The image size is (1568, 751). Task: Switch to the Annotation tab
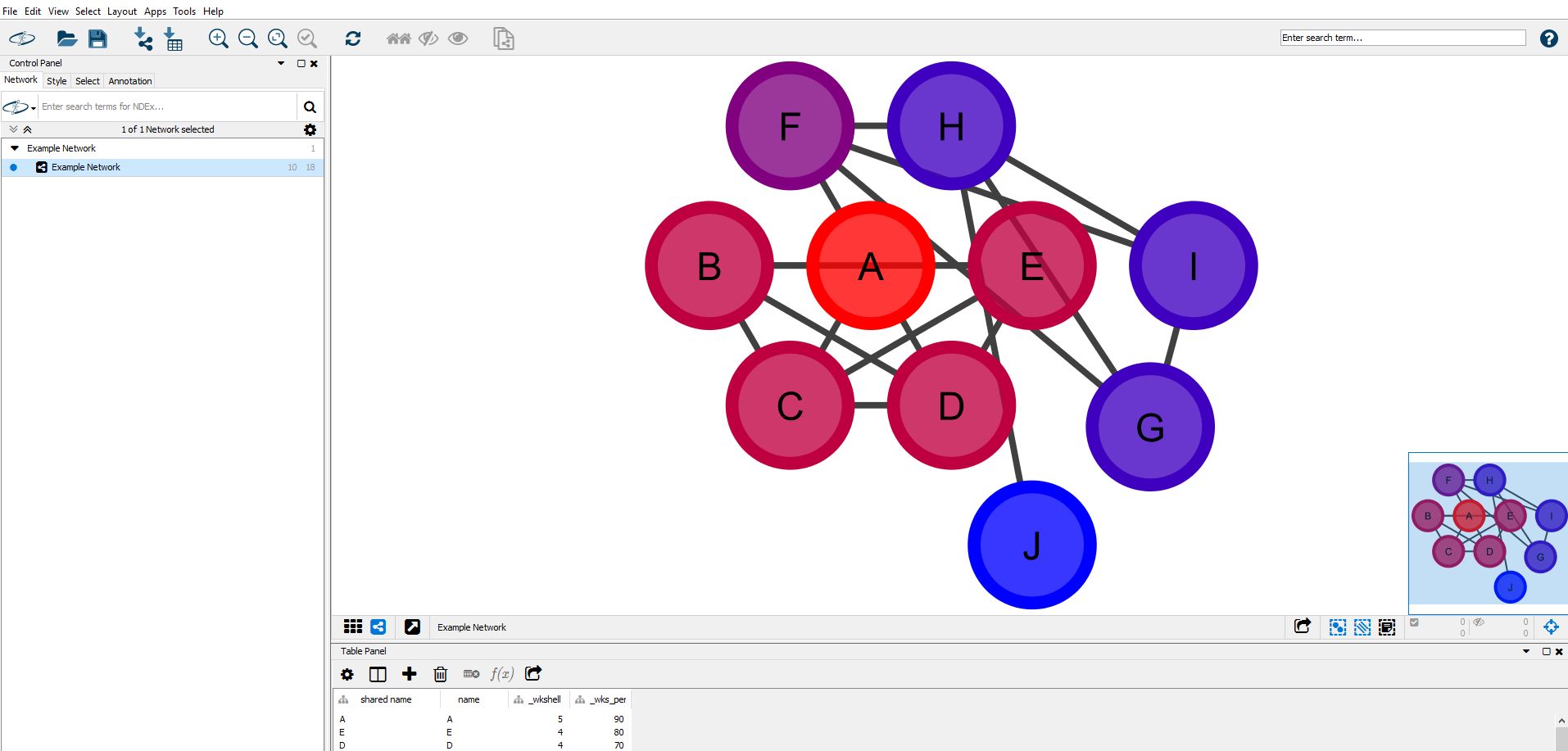click(x=130, y=81)
